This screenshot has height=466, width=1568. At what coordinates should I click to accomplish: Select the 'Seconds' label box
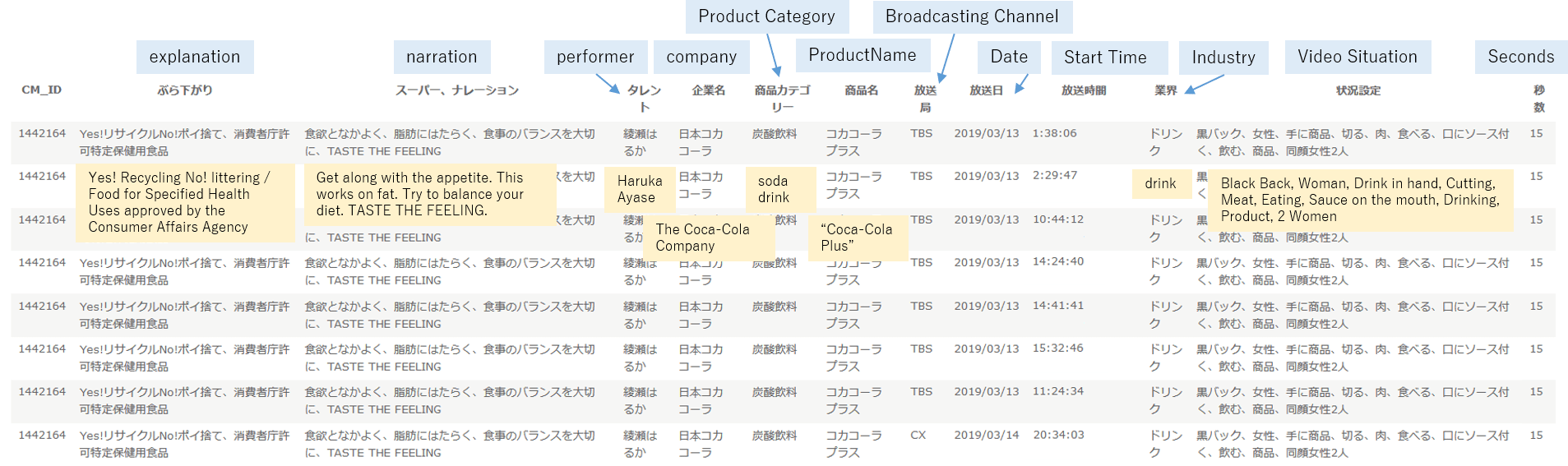point(1520,57)
